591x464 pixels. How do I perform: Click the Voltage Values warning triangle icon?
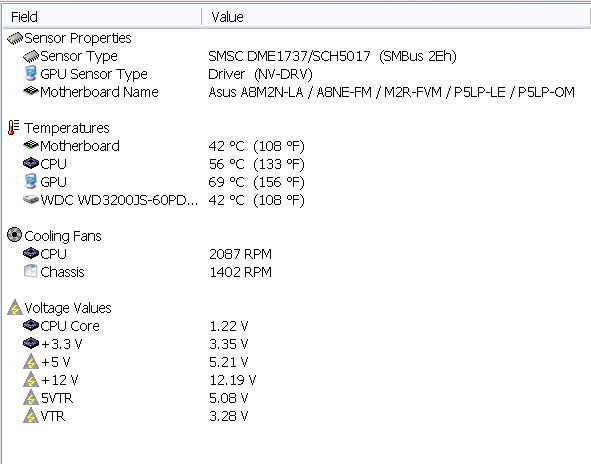[x=15, y=307]
